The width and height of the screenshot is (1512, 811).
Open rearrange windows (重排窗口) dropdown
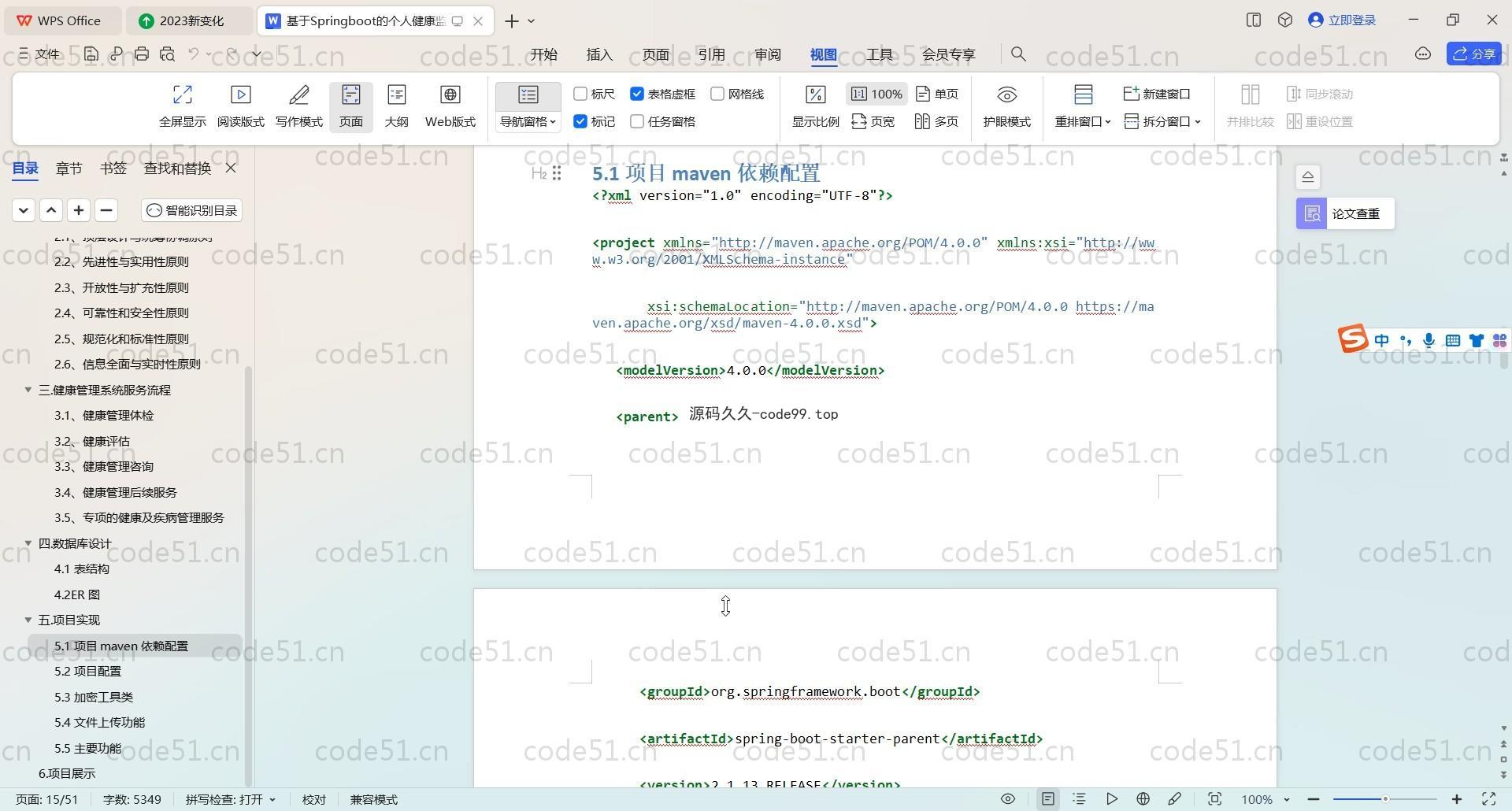click(1083, 121)
